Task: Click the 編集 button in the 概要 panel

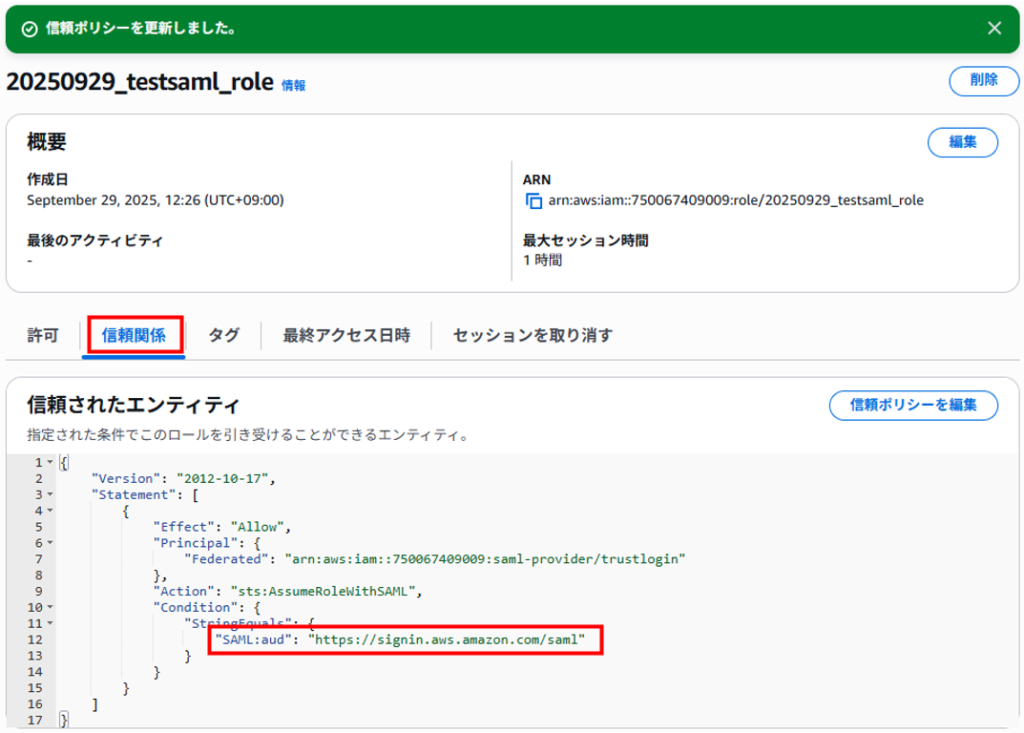Action: pos(962,142)
